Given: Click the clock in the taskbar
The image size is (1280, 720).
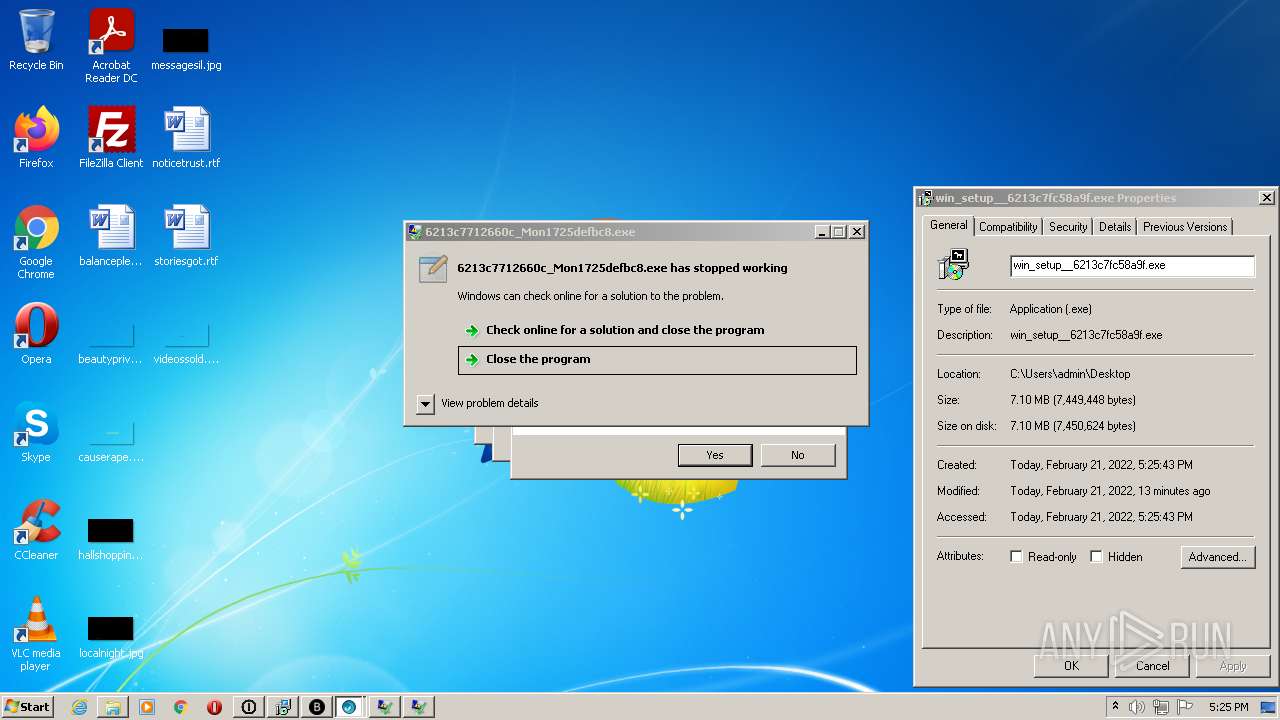Looking at the screenshot, I should (1228, 707).
